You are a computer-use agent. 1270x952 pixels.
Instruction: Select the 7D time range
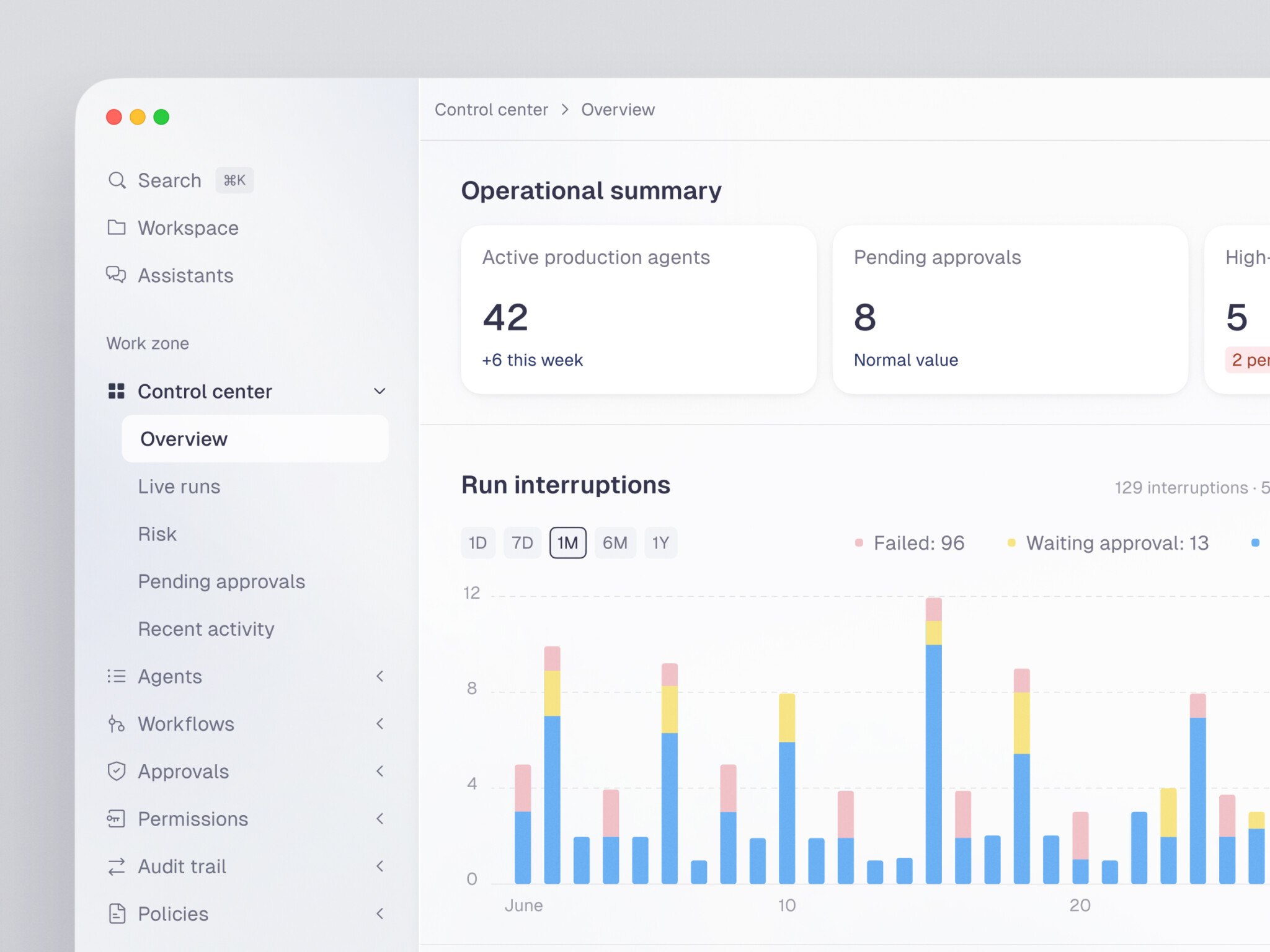(522, 543)
